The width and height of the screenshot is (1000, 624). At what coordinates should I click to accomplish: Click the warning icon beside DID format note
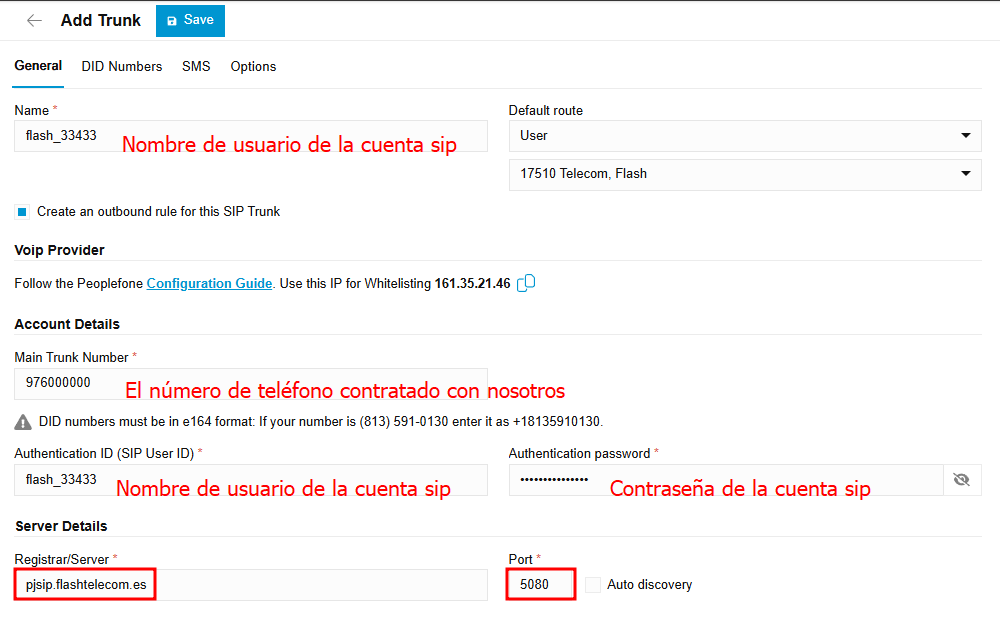coord(23,422)
